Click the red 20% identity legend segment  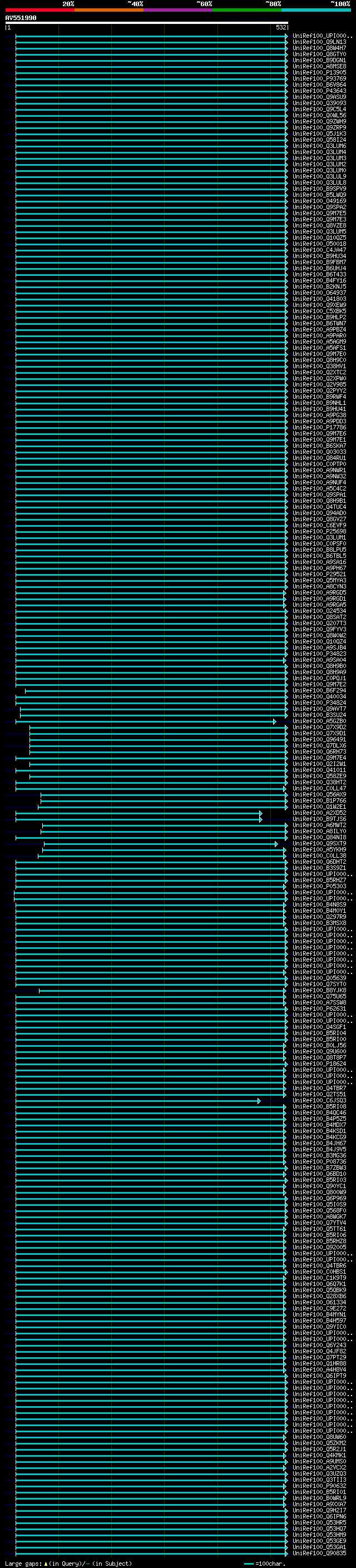coord(39,10)
